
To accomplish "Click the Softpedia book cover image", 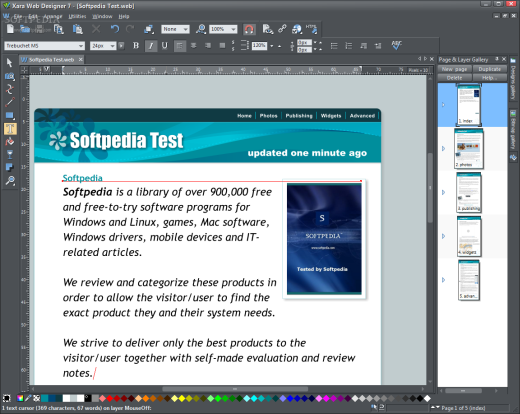I will 324,239.
